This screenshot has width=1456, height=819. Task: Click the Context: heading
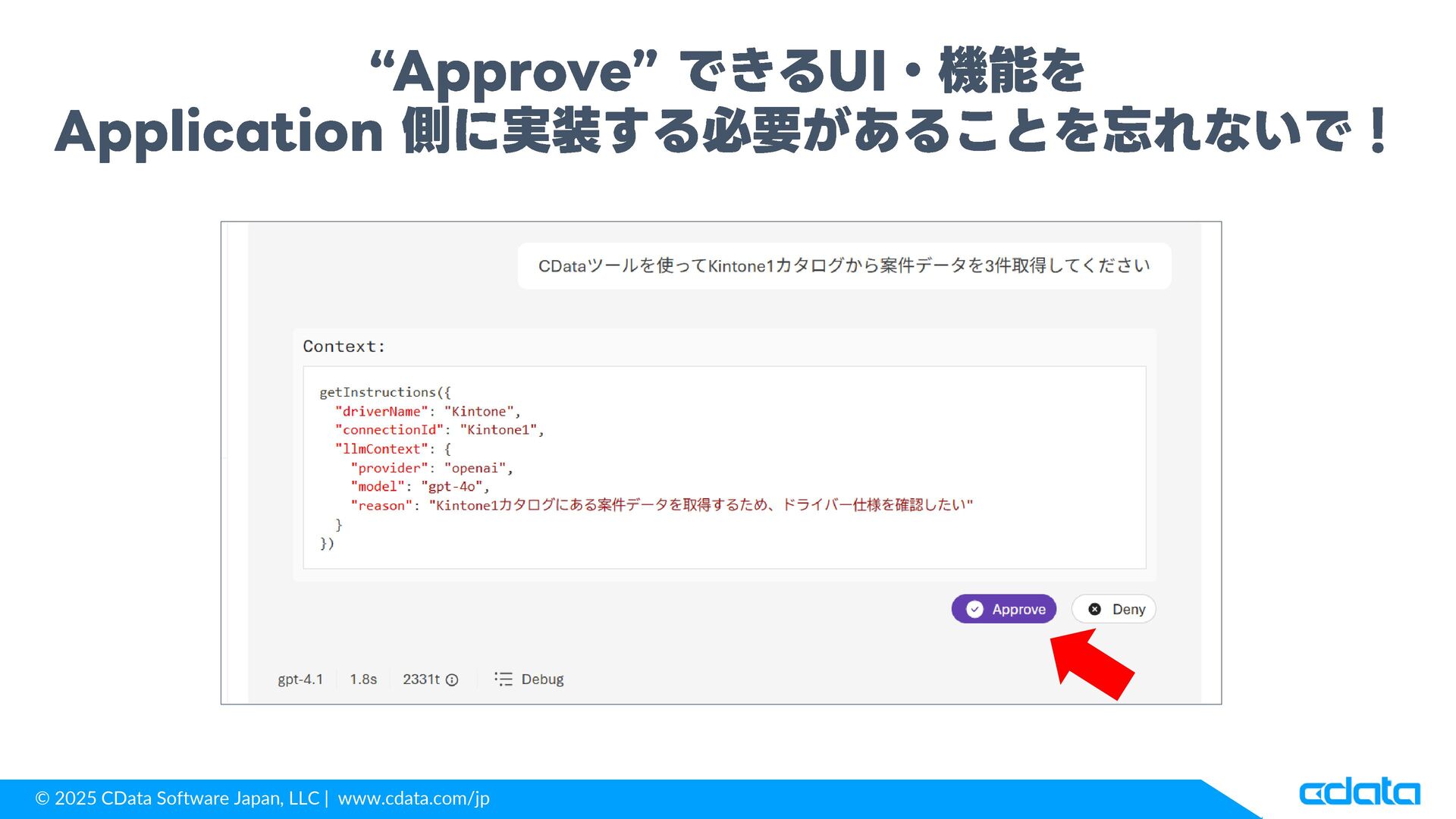(x=344, y=347)
